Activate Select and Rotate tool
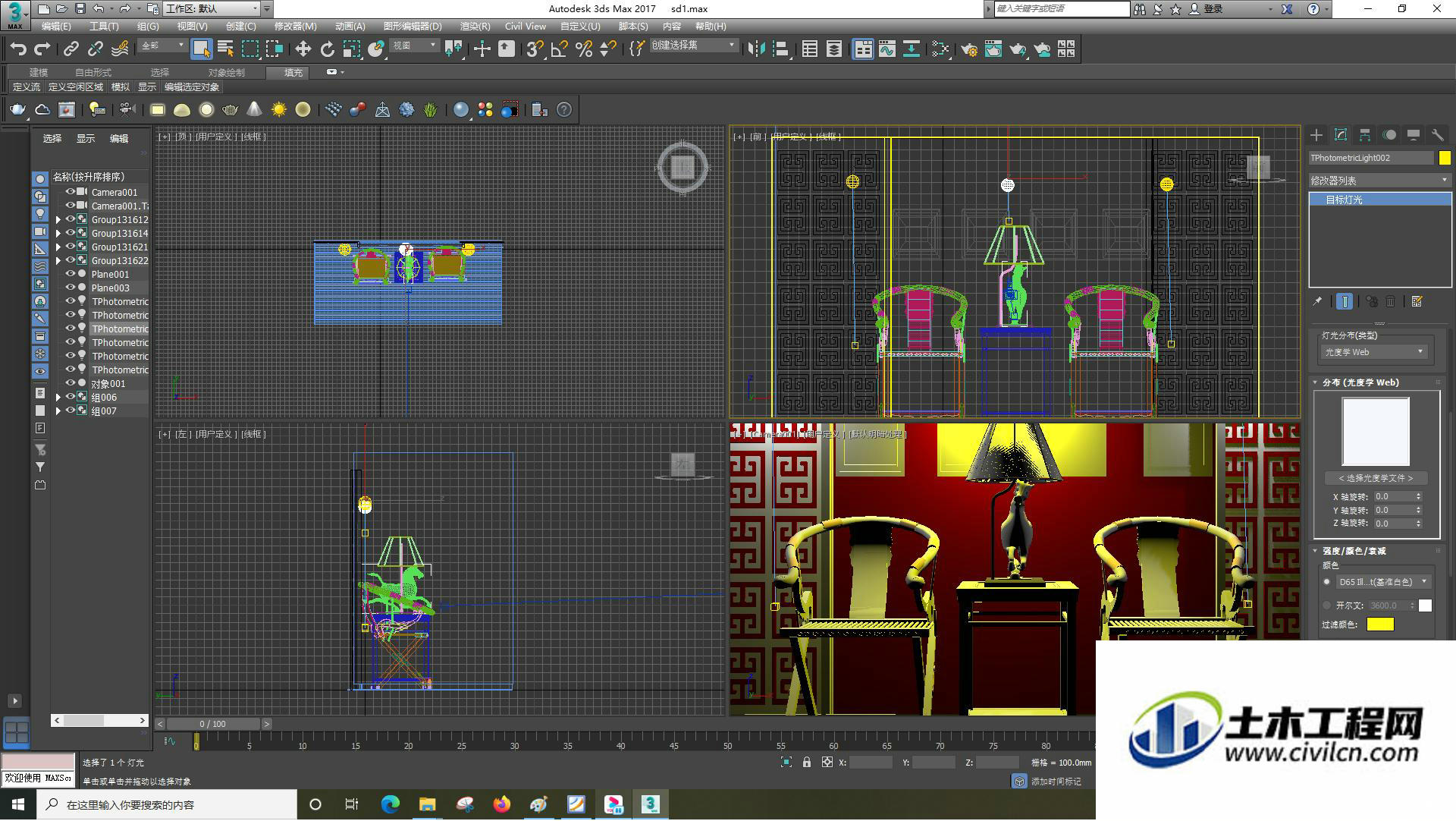The image size is (1456, 821). pyautogui.click(x=328, y=49)
